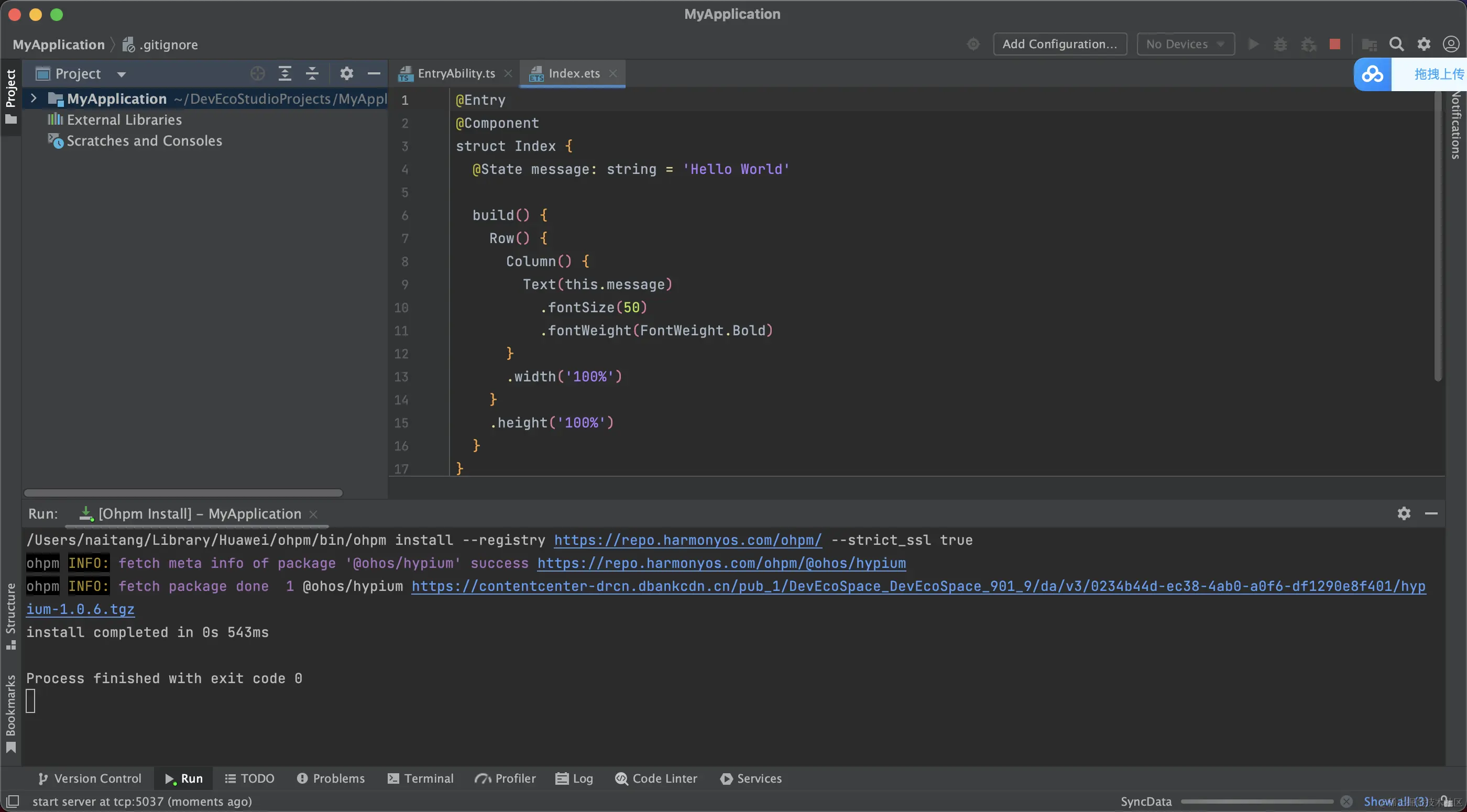This screenshot has width=1467, height=812.
Task: Click the red Stop button in toolbar
Action: click(1334, 45)
